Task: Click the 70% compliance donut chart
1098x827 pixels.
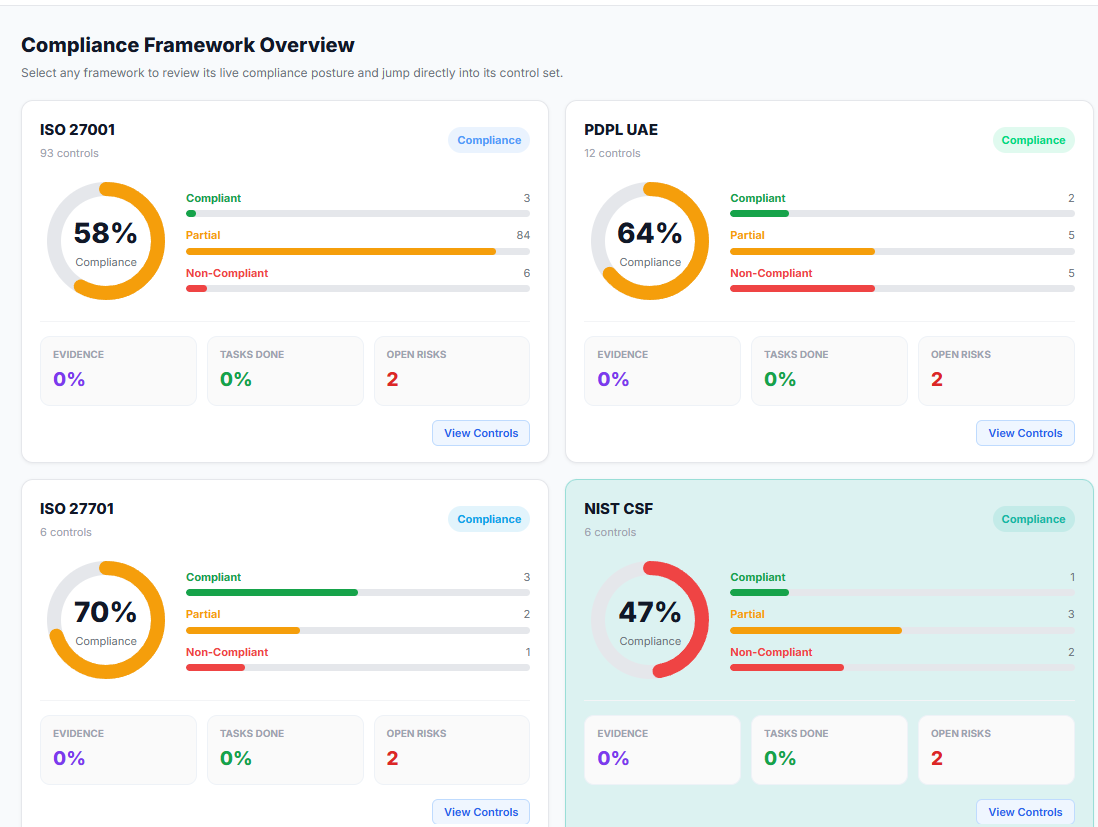Action: tap(106, 620)
